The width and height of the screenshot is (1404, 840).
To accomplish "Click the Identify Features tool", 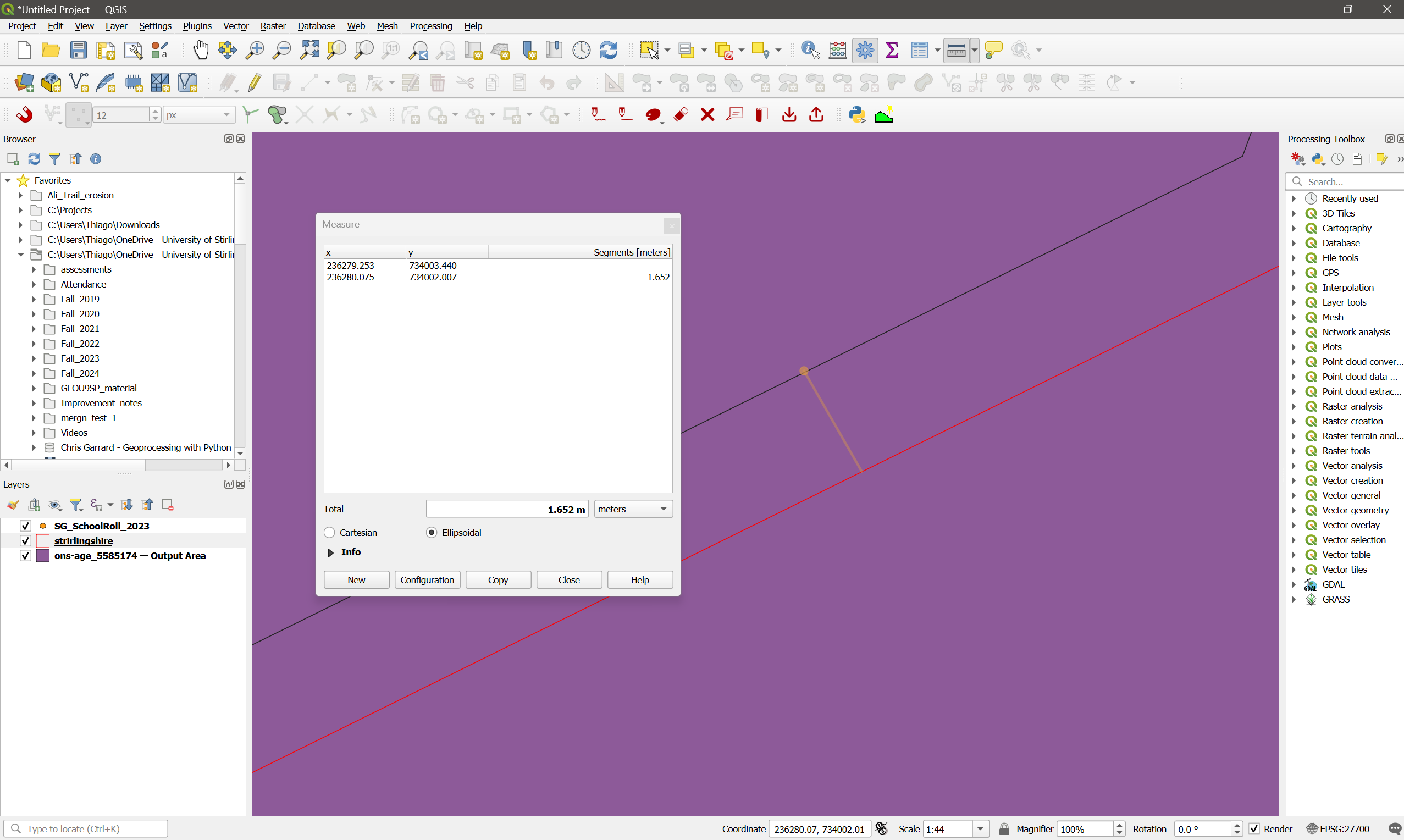I will pos(810,51).
